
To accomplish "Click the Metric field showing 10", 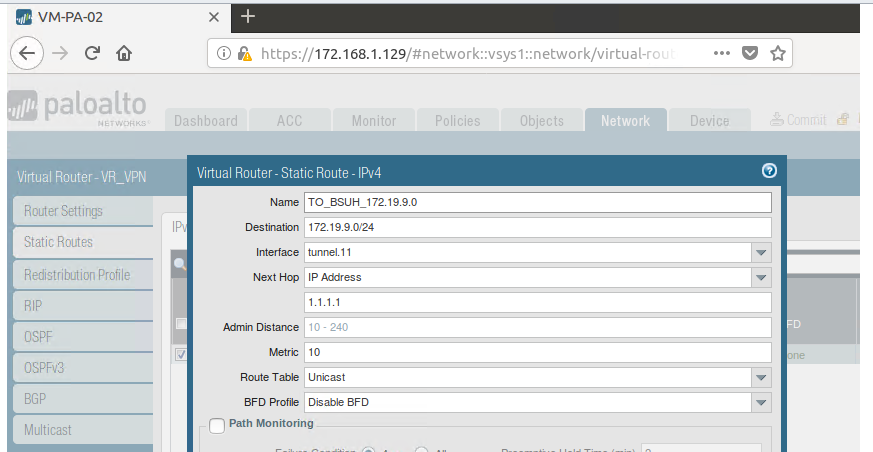I will click(538, 352).
